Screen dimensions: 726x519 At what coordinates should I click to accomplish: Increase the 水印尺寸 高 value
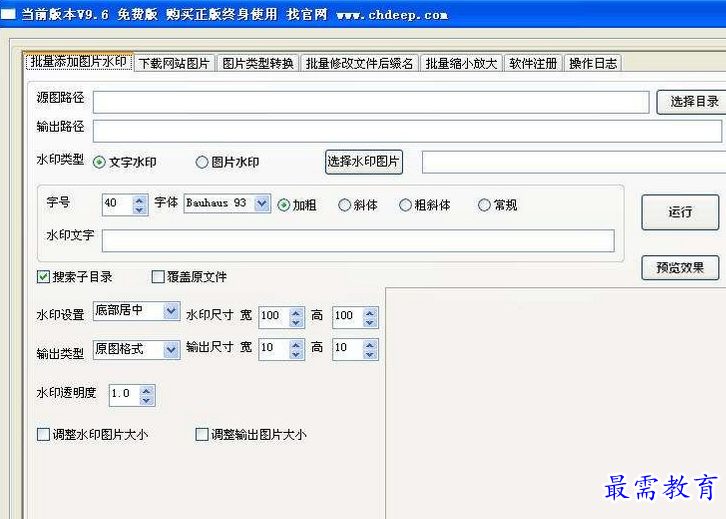[x=369, y=313]
